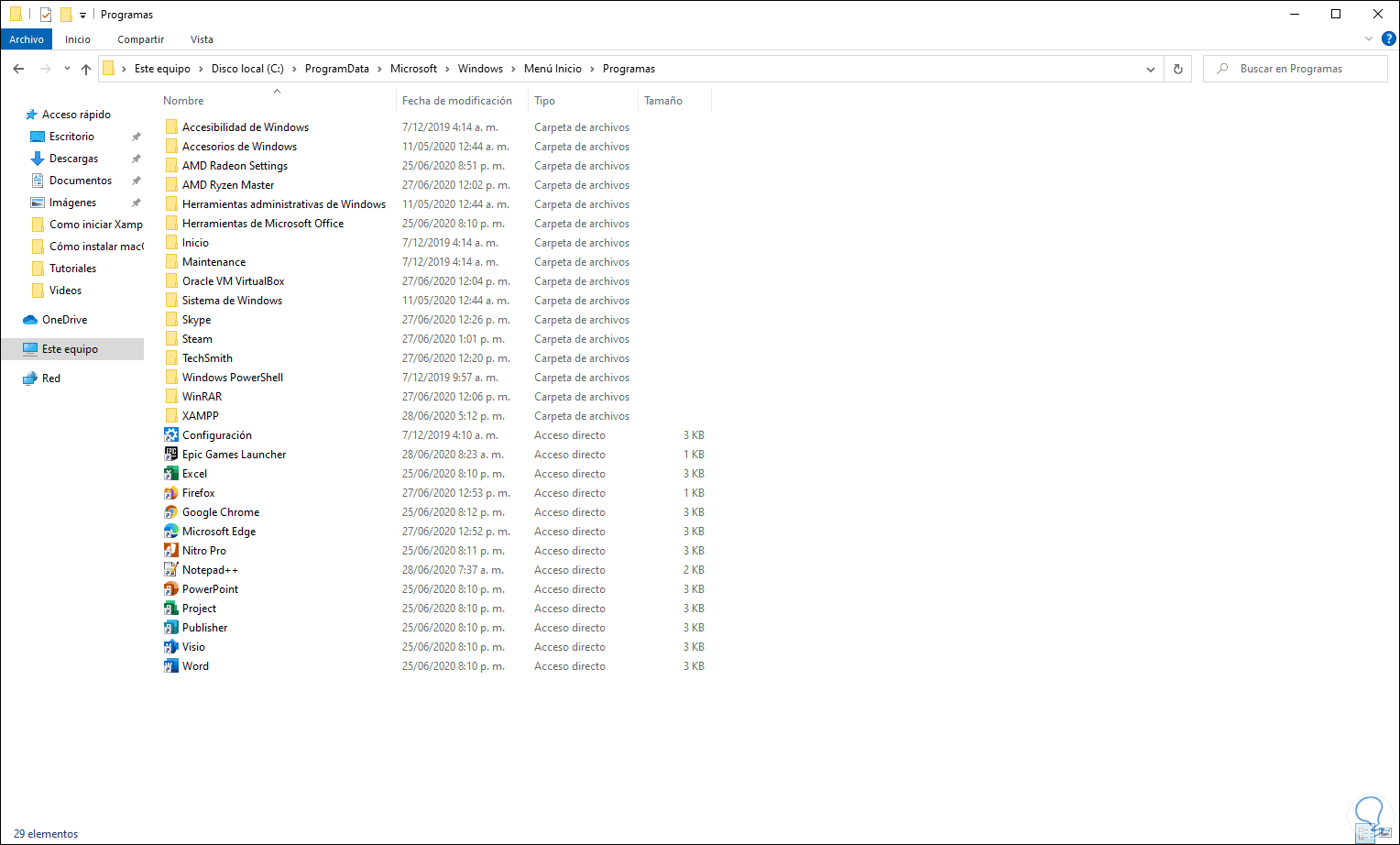Screen dimensions: 1400x845
Task: Click the Visio shortcut icon
Action: tap(171, 647)
